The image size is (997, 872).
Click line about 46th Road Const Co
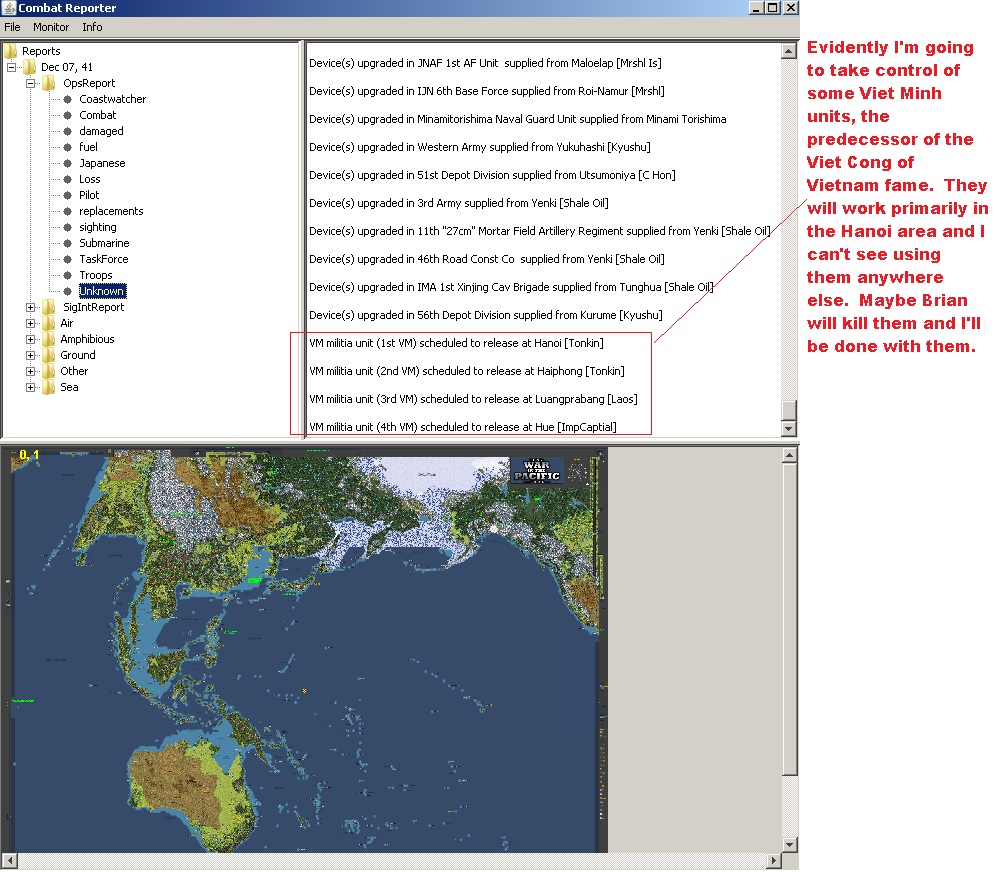[x=486, y=259]
